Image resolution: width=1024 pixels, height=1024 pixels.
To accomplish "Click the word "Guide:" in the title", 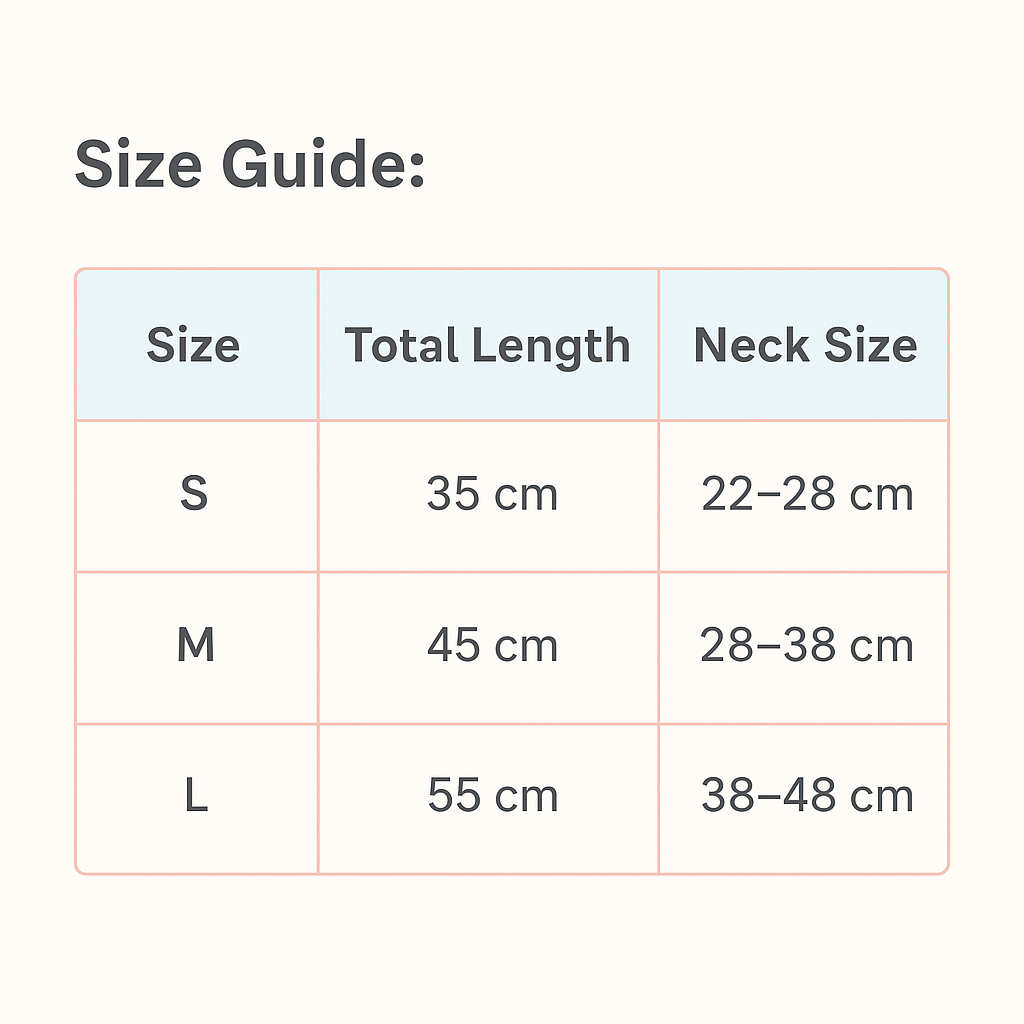I will point(323,165).
